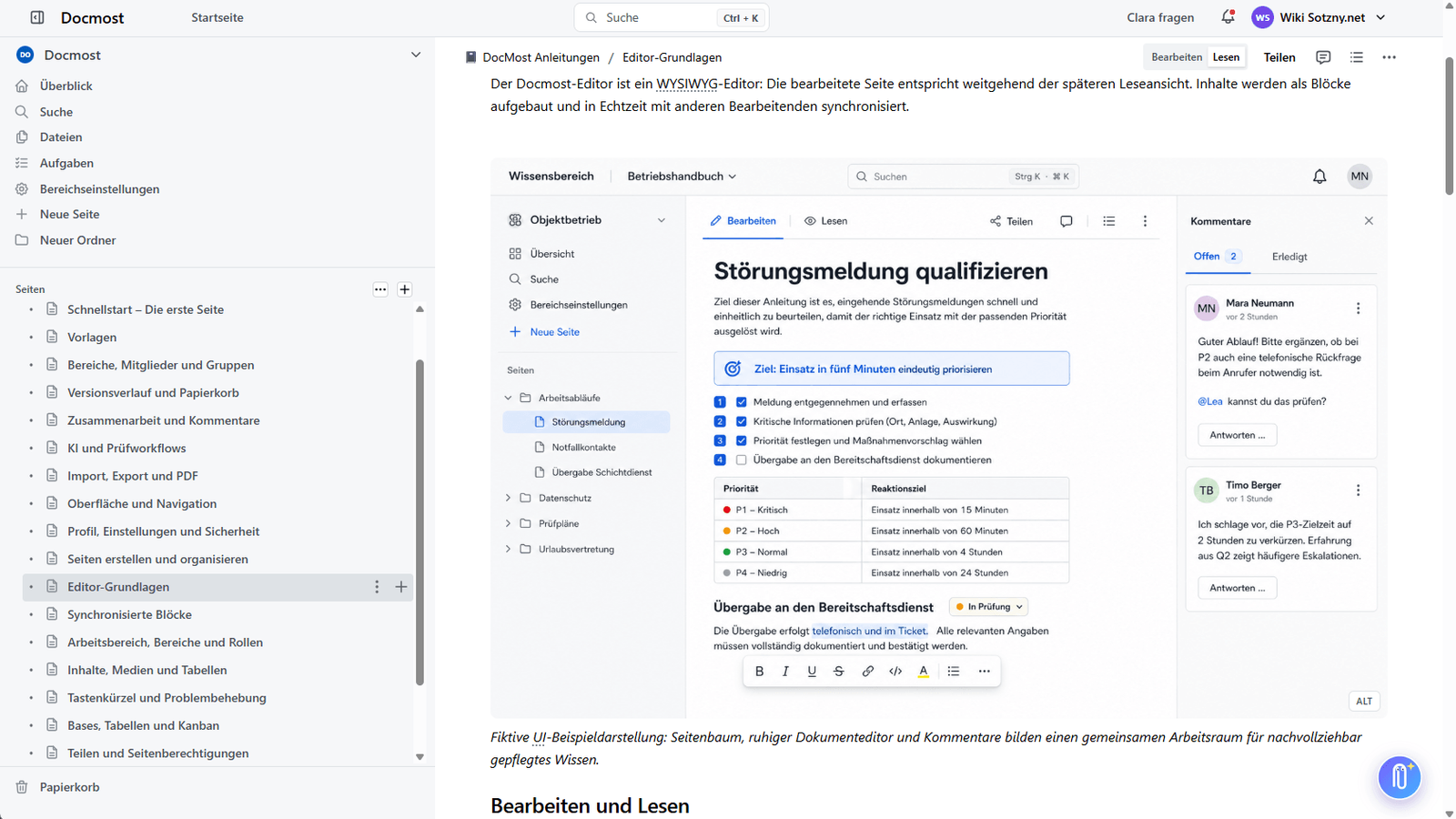The image size is (1456, 819).
Task: Open the page options three-dot menu
Action: (1389, 57)
